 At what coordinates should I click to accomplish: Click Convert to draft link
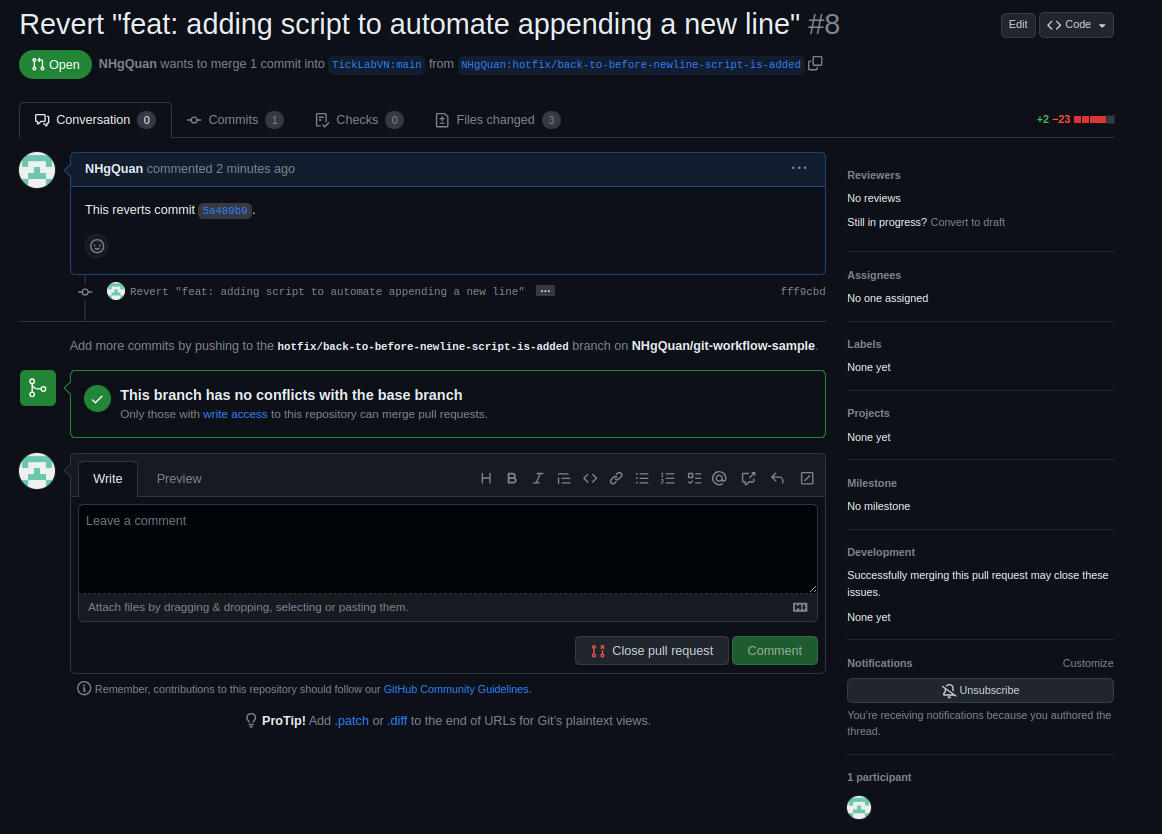click(967, 222)
